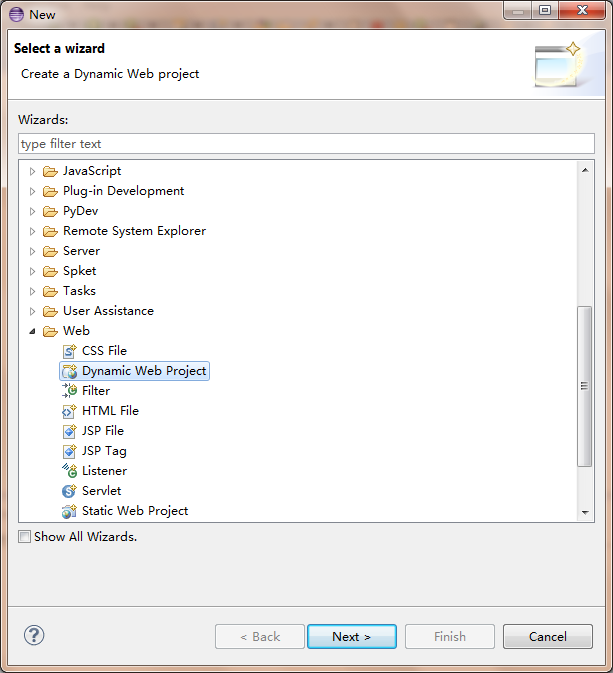Viewport: 613px width, 673px height.
Task: Select the CSS File wizard icon
Action: 69,351
